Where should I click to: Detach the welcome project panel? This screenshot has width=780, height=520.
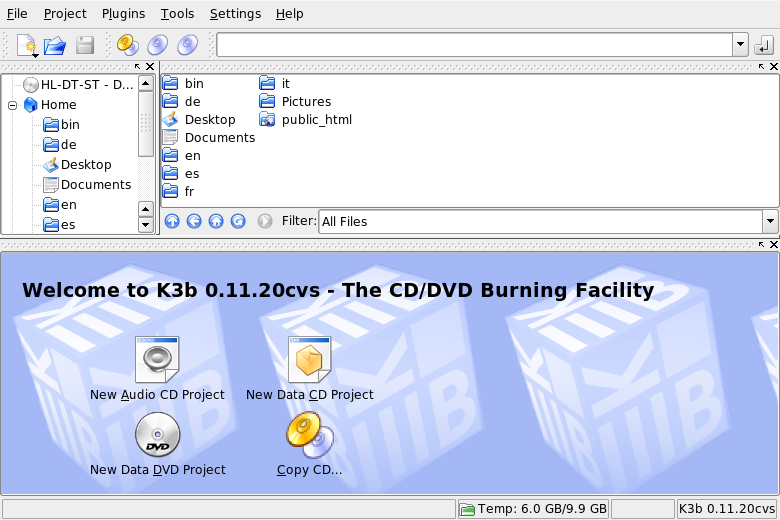[x=761, y=244]
